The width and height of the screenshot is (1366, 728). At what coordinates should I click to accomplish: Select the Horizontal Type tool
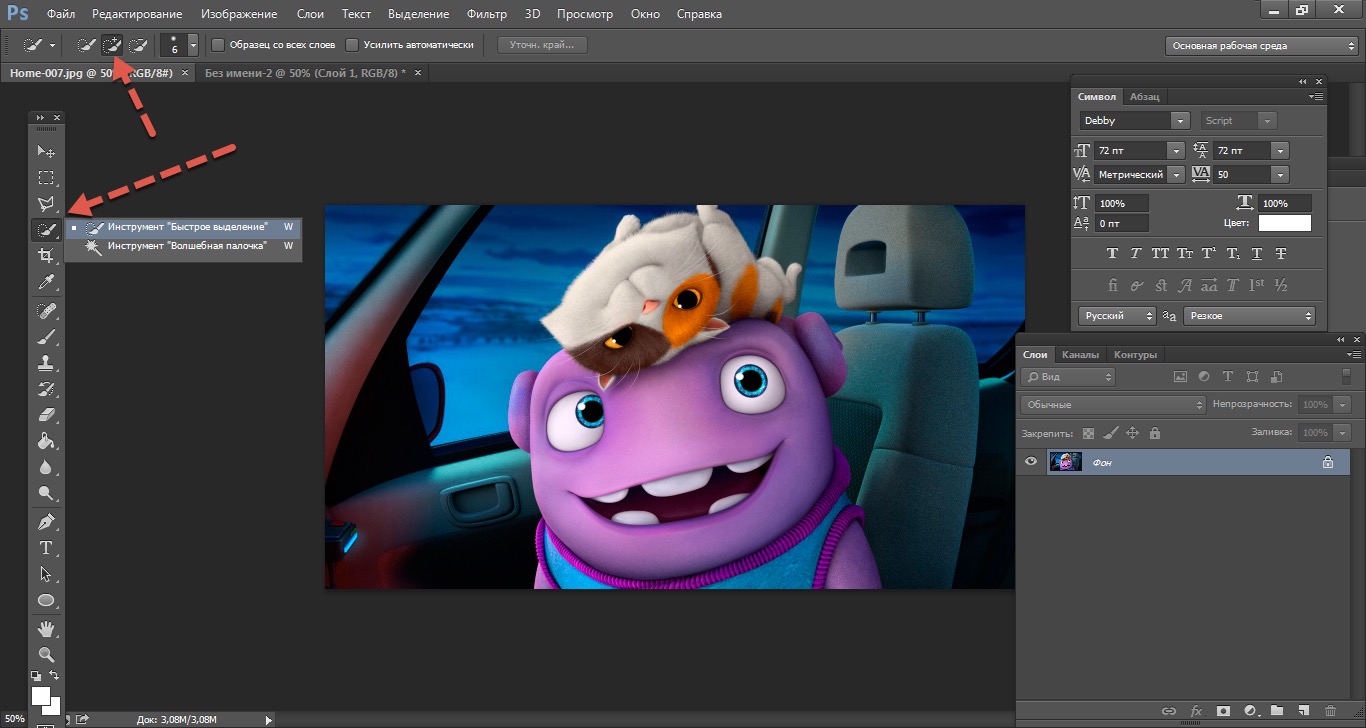tap(46, 548)
